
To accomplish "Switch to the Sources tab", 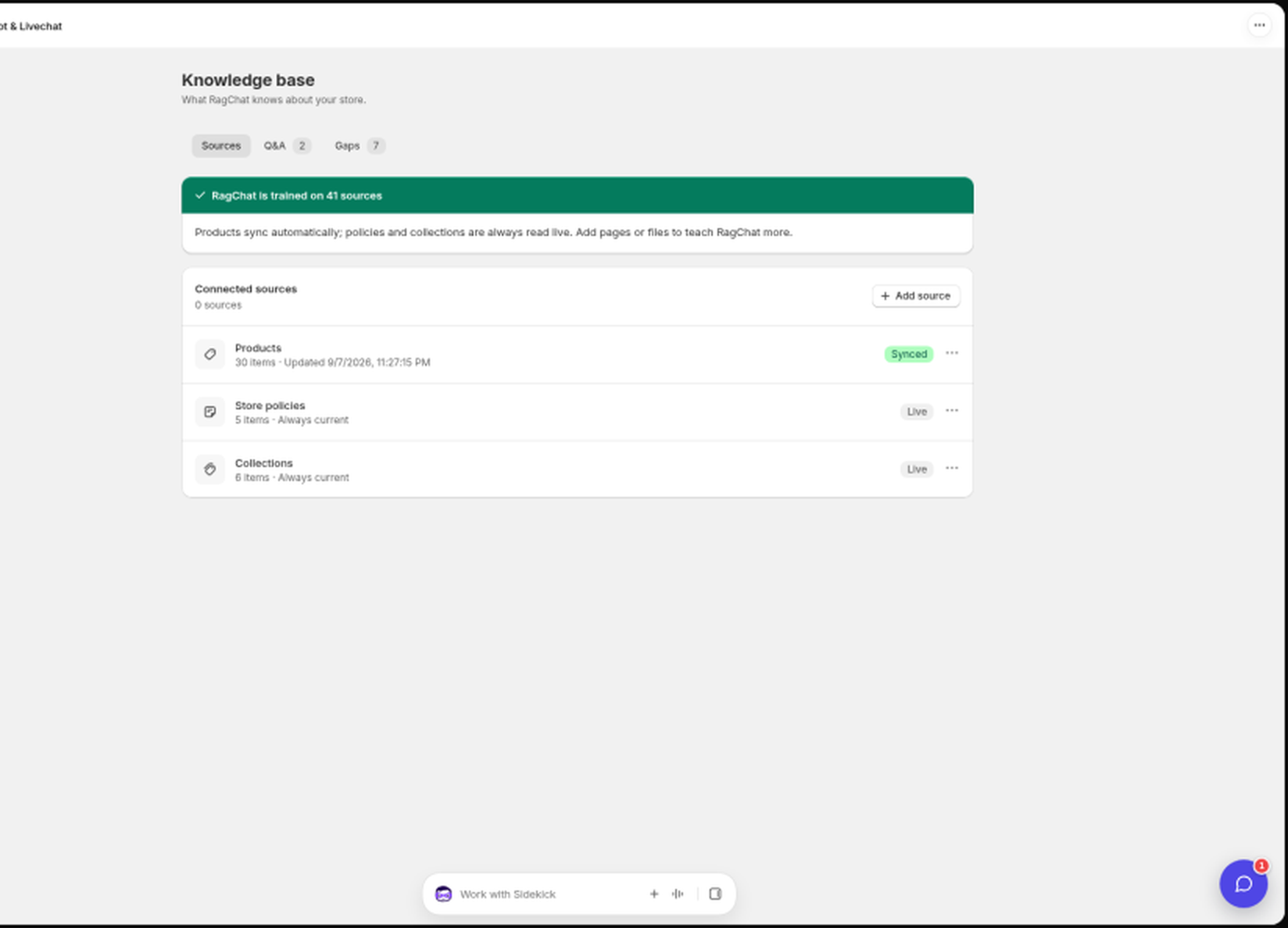I will [x=221, y=145].
